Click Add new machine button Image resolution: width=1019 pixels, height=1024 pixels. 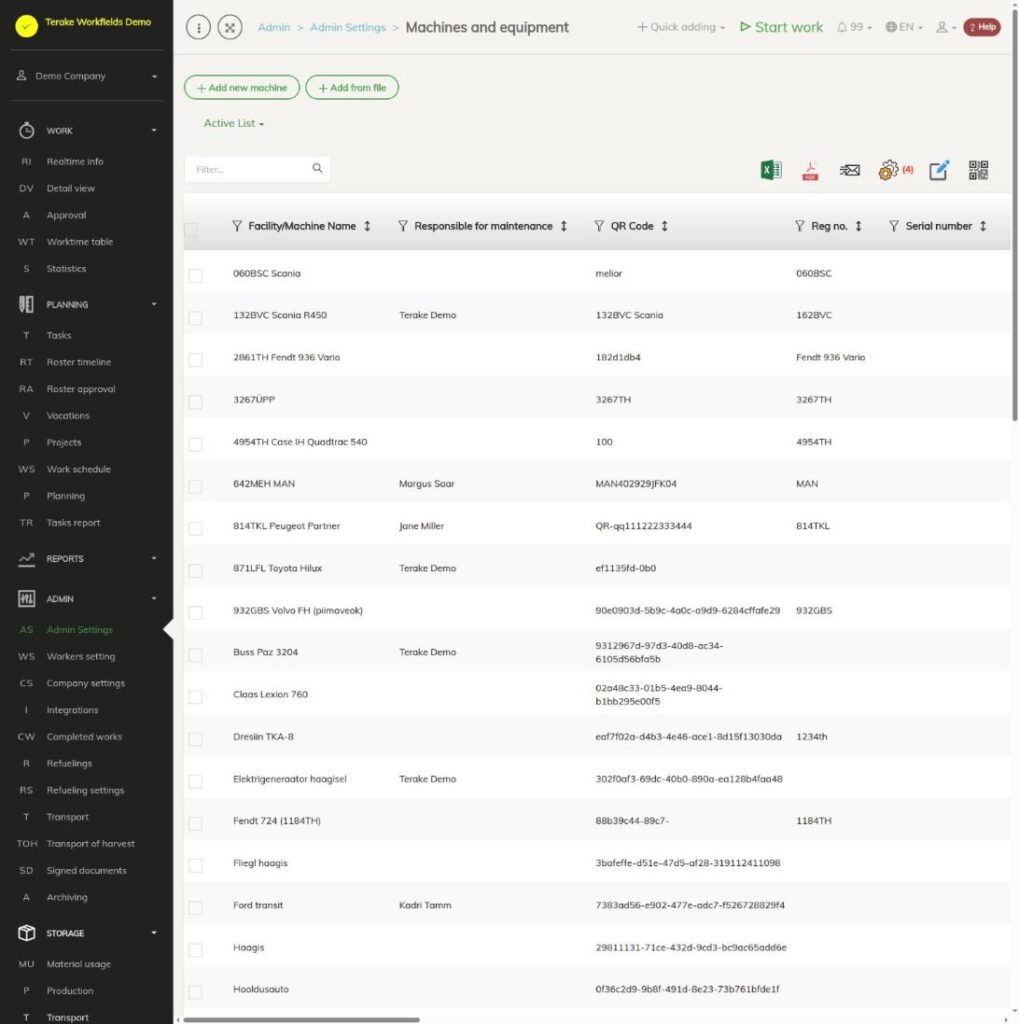242,88
